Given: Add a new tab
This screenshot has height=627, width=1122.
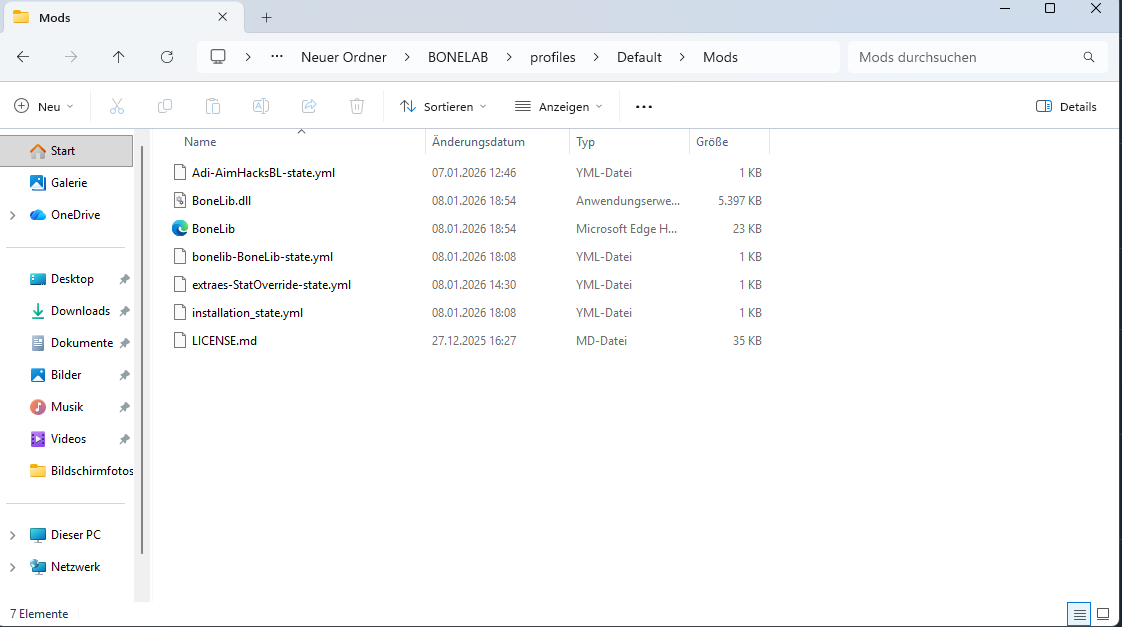Looking at the screenshot, I should point(266,18).
